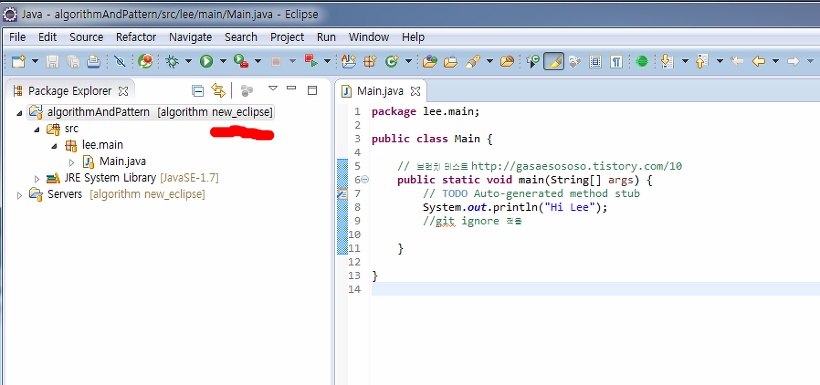Close the Package Explorer view
Viewport: 820px width, 385px height.
point(123,91)
